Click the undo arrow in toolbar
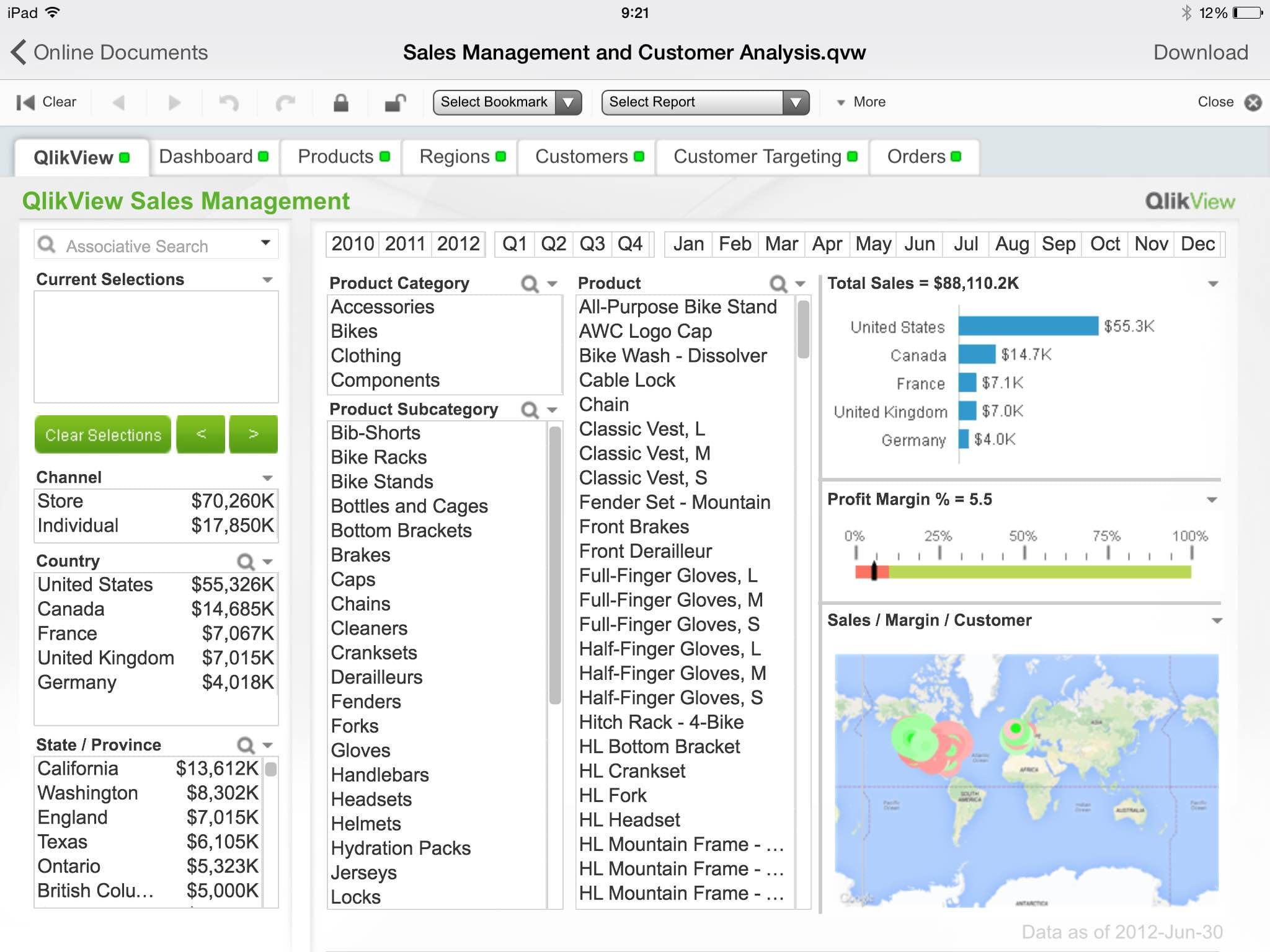 coord(229,102)
